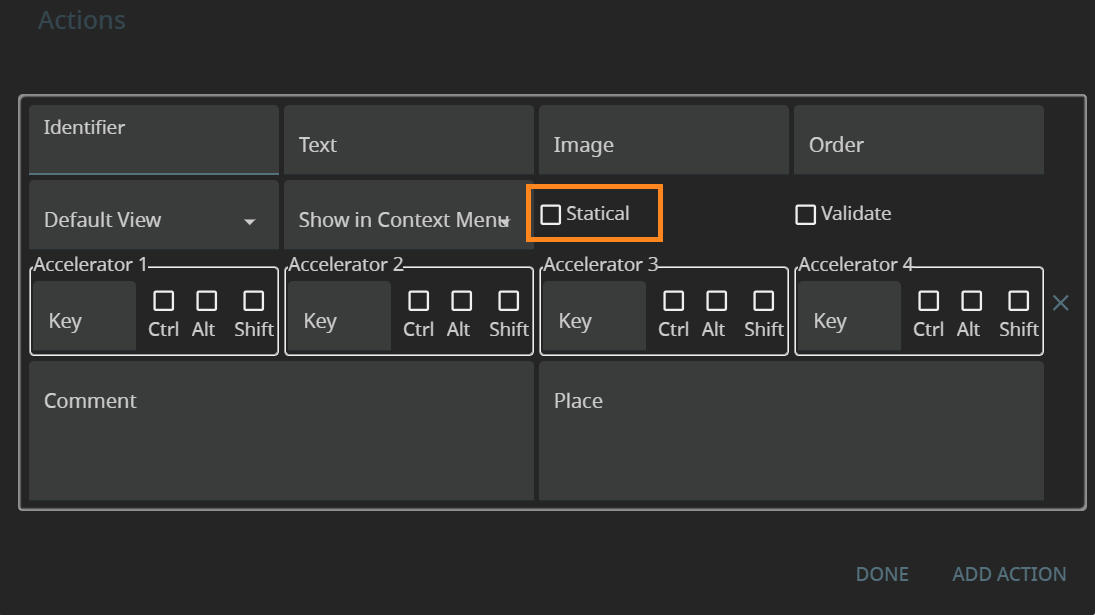Screen dimensions: 1095x615
Task: Expand the Show in Context Menu dropdown
Action: (408, 220)
